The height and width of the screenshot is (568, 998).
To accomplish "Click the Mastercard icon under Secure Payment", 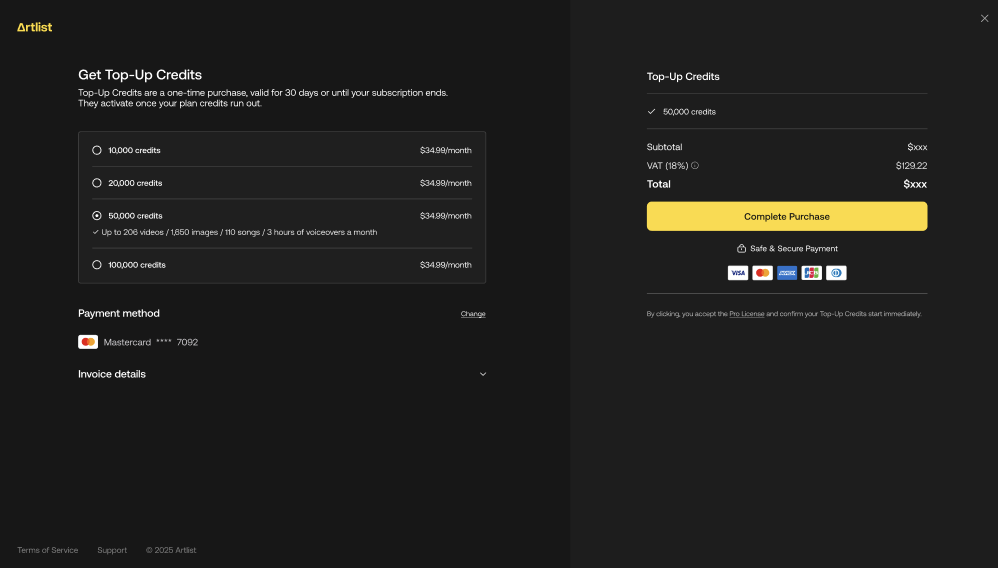I will (x=763, y=273).
